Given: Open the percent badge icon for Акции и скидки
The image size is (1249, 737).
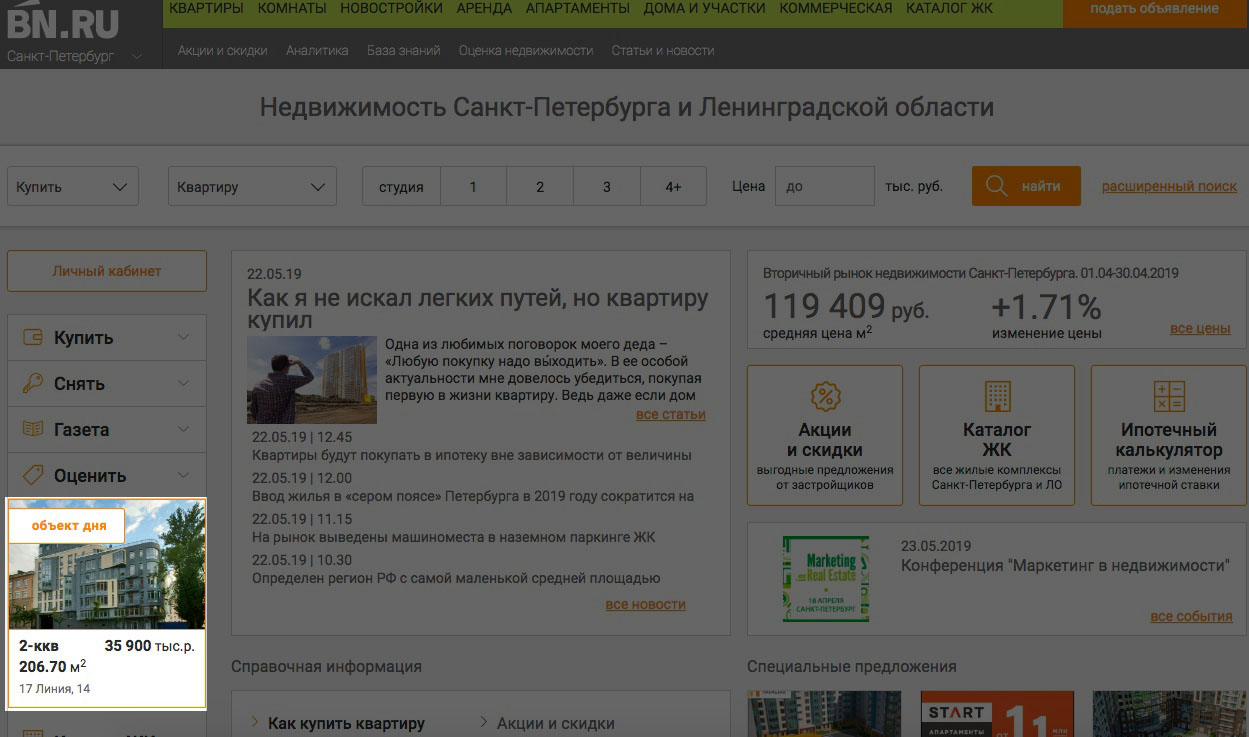Looking at the screenshot, I should pos(825,396).
